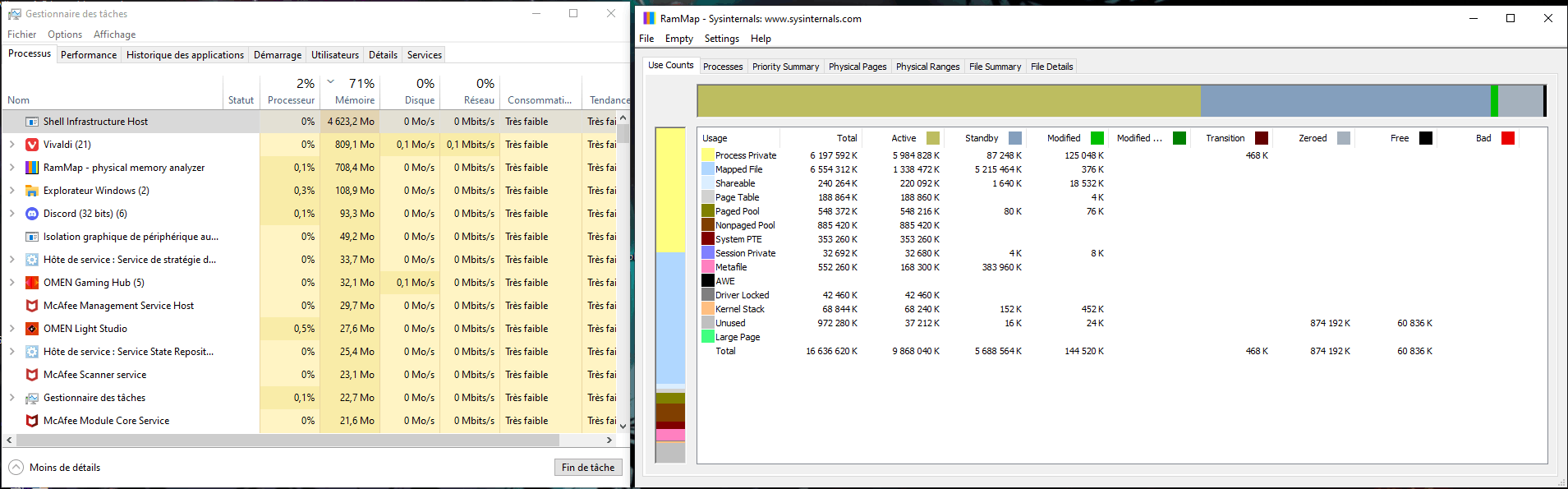
Task: Open RamMap's File Summary tab
Action: (x=995, y=67)
